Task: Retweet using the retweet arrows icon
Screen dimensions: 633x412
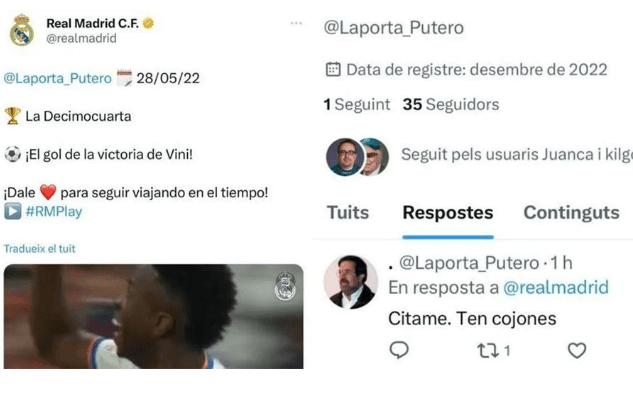Action: click(488, 350)
